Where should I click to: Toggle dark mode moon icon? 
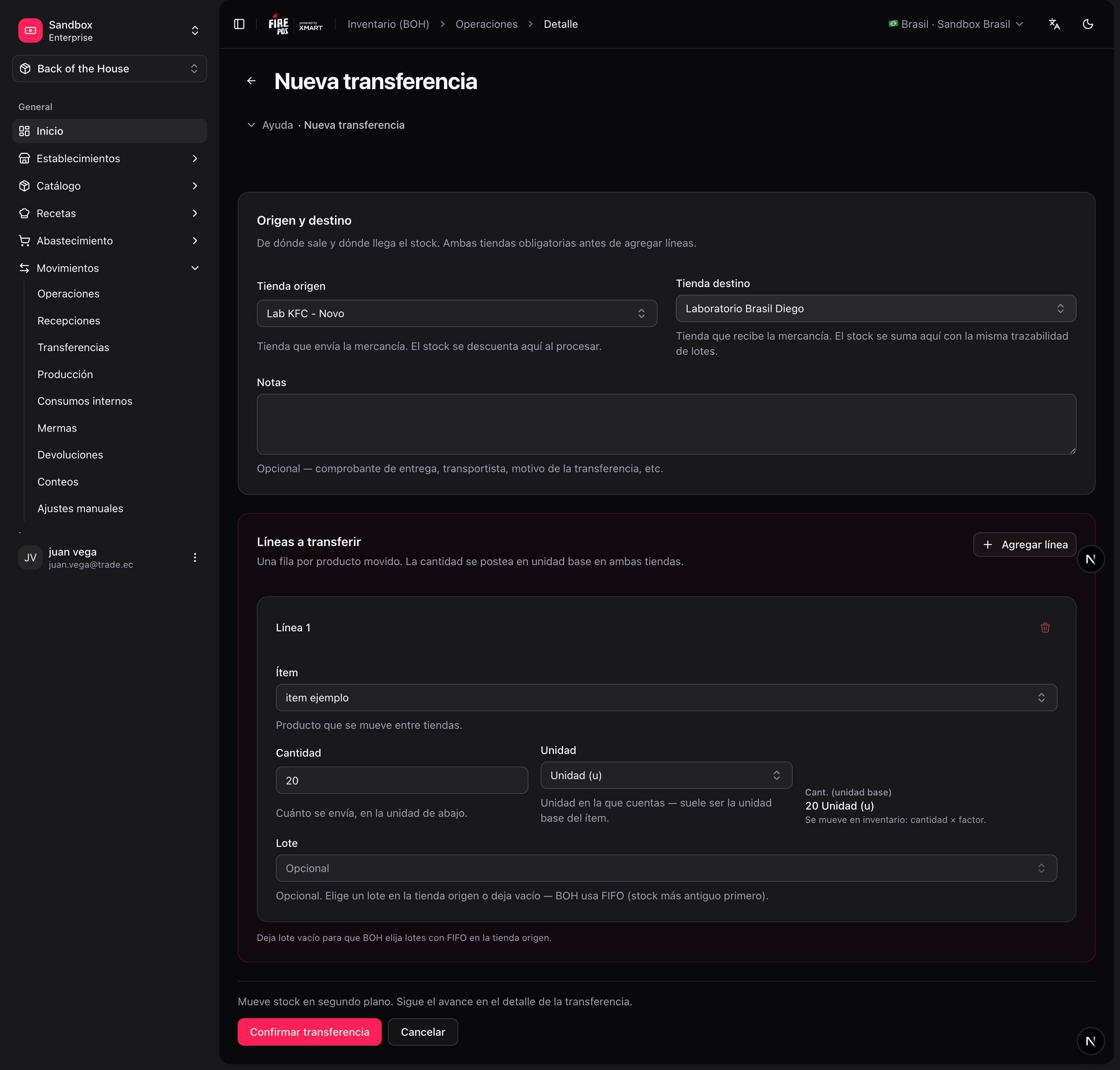(x=1088, y=24)
